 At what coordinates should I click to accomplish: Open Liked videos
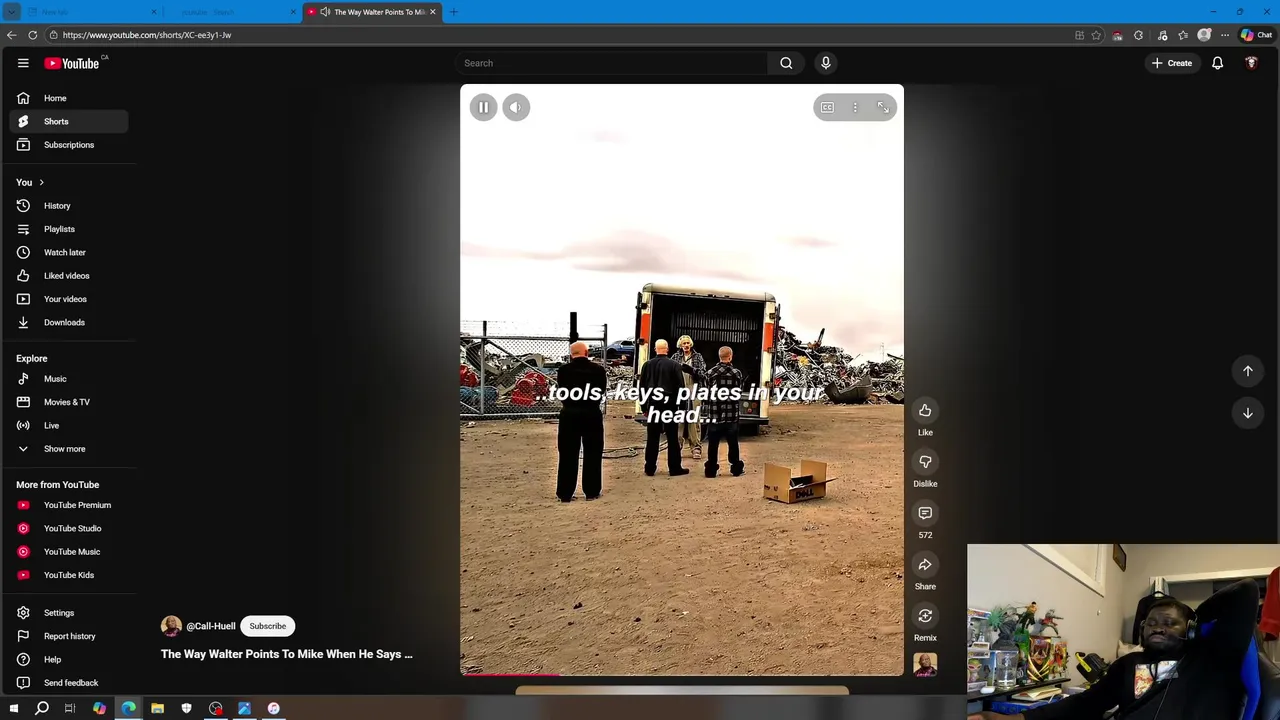click(69, 276)
